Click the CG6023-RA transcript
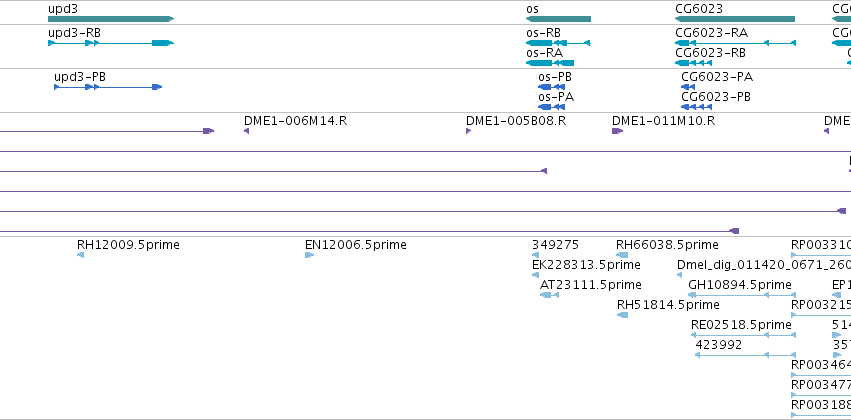Viewport: 851px width, 420px height. (735, 43)
